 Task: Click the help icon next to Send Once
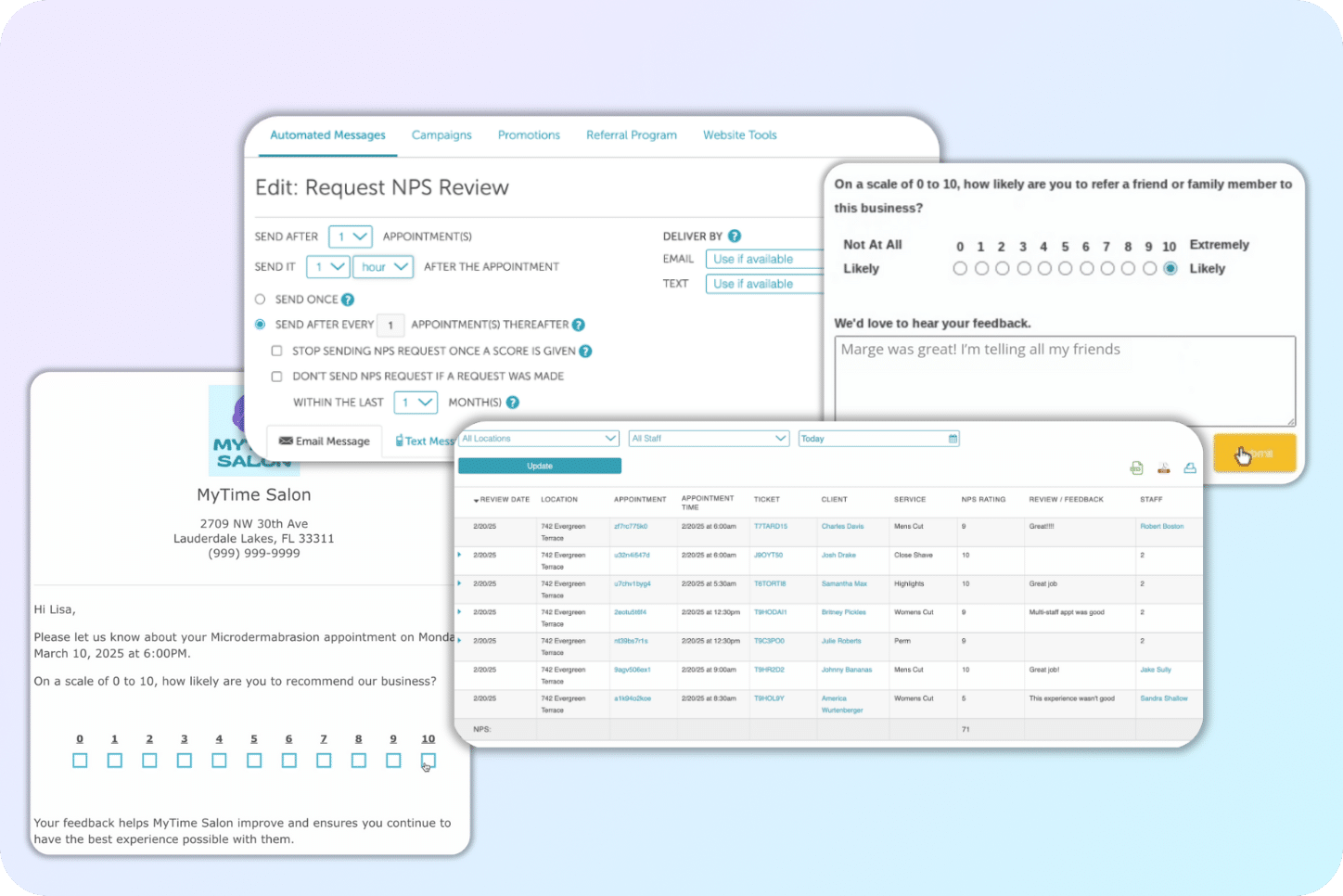pyautogui.click(x=348, y=300)
